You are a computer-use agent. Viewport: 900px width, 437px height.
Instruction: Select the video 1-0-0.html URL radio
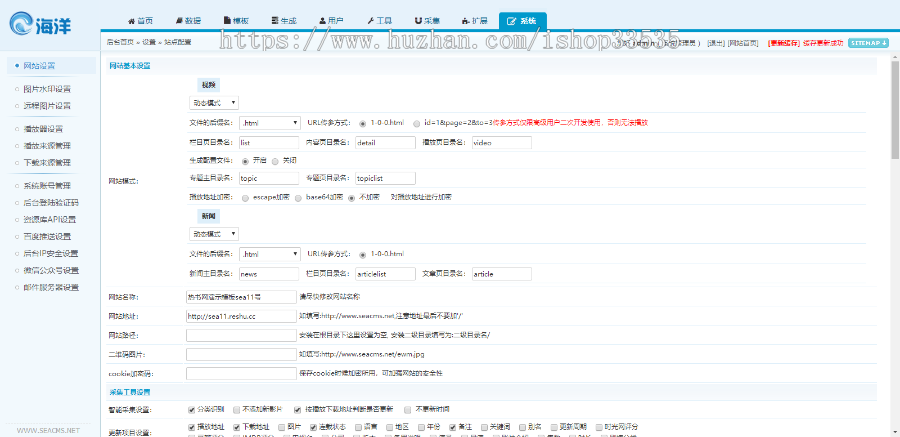tap(363, 123)
